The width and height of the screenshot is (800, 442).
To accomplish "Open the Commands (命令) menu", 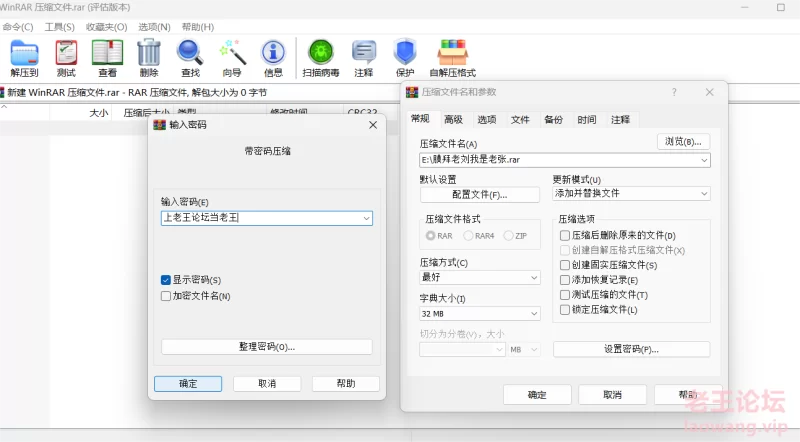I will coord(18,27).
